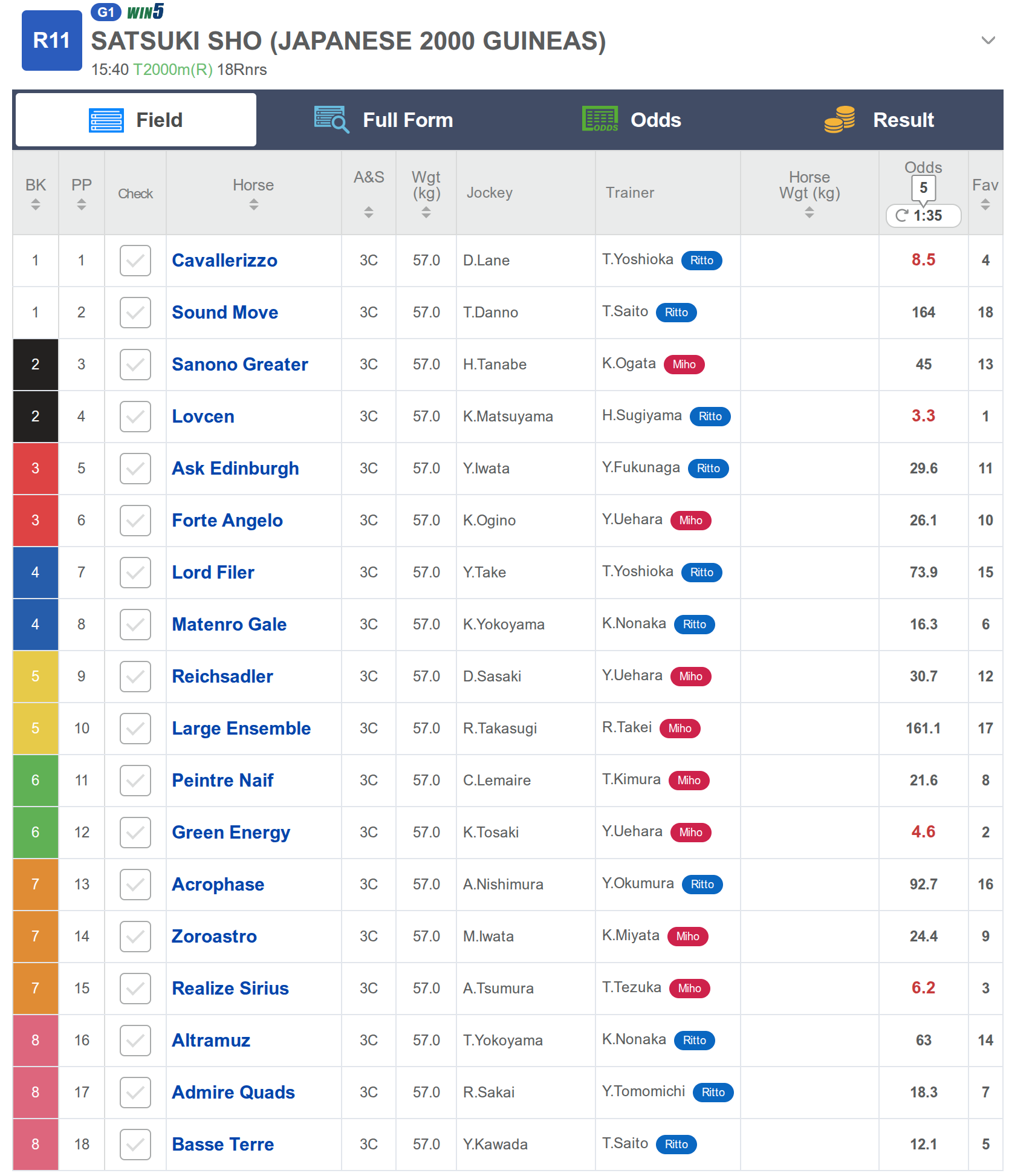
Task: View Reichsadler horse details
Action: click(x=222, y=677)
